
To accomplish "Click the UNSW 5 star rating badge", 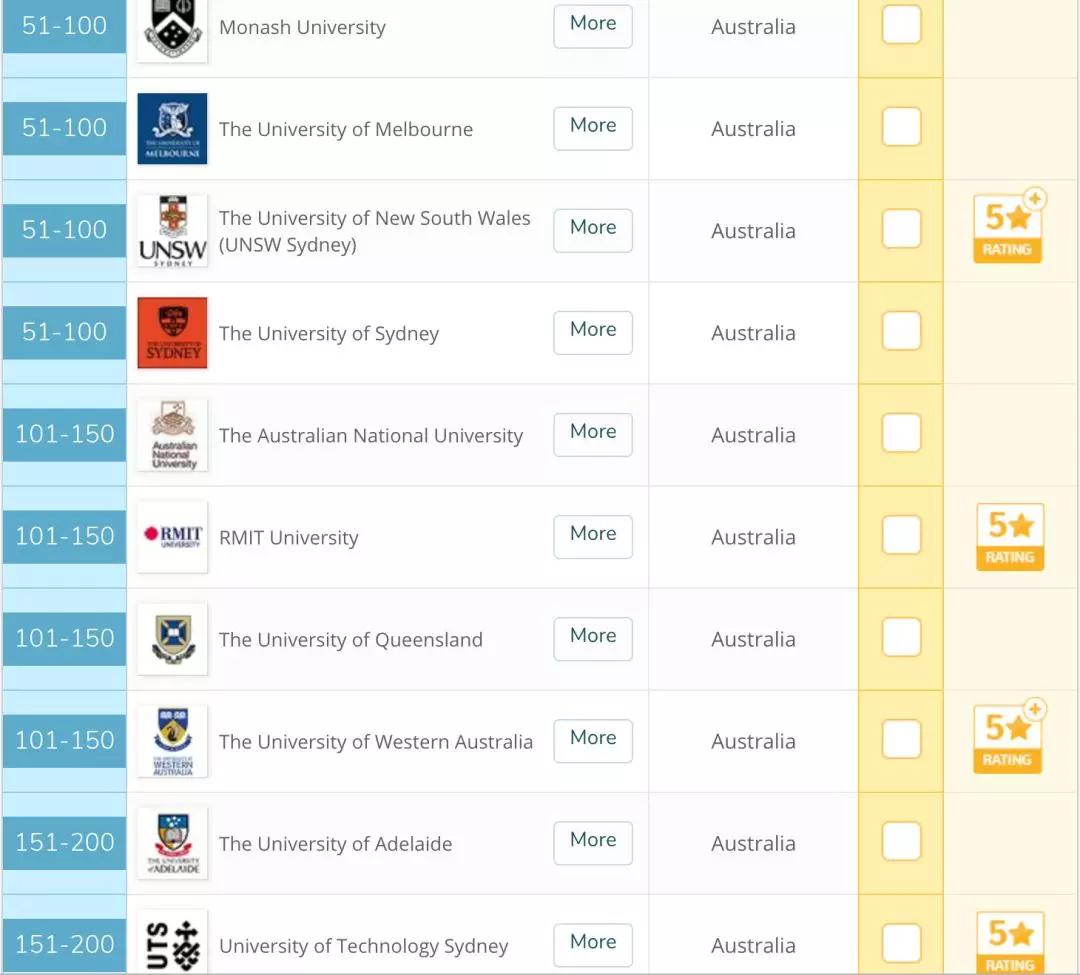I will coord(1008,229).
